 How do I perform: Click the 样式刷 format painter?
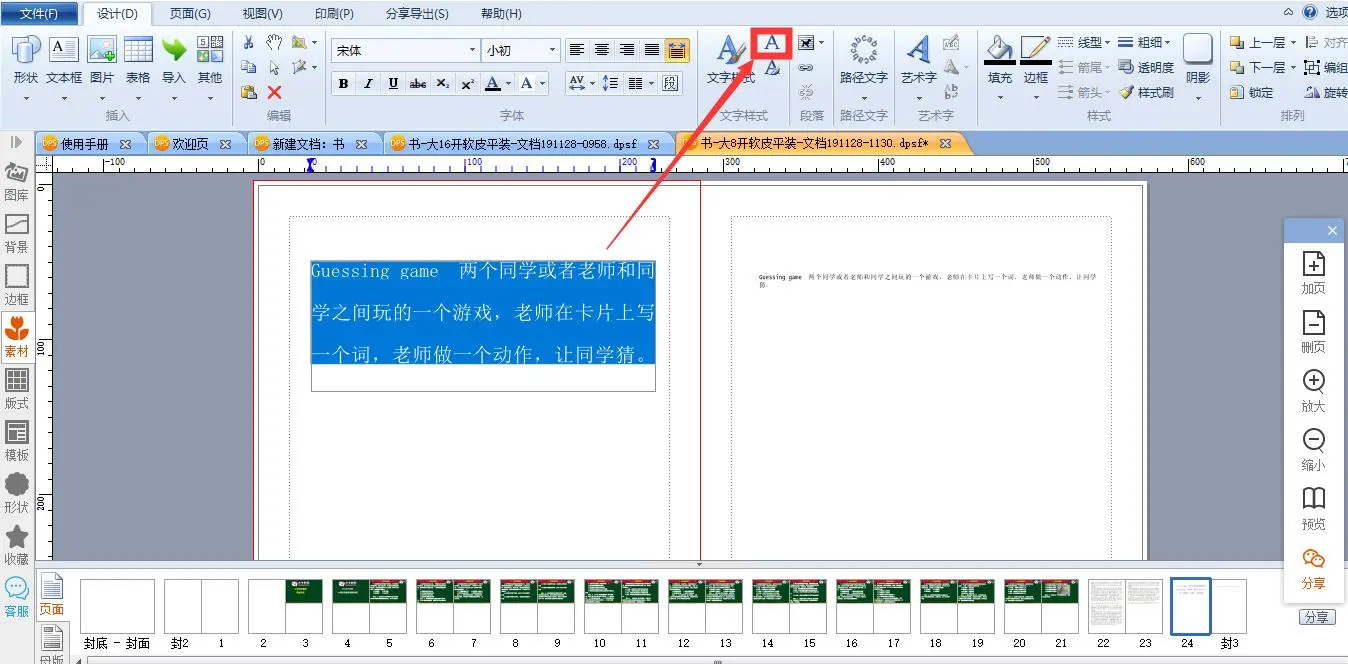[1146, 92]
